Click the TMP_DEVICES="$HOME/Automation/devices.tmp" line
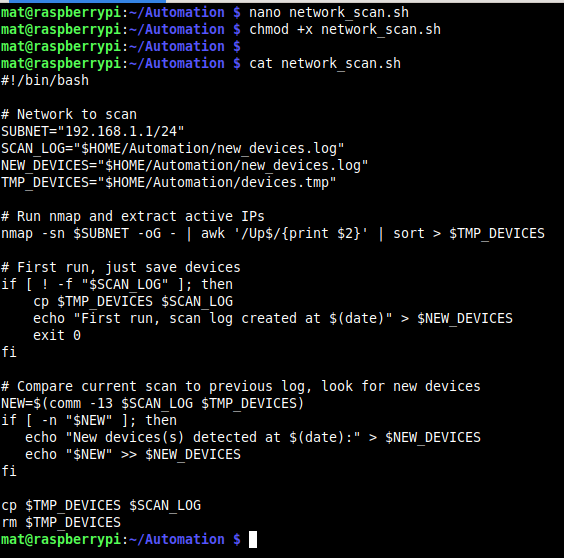Screen dimensions: 564x558 (169, 182)
